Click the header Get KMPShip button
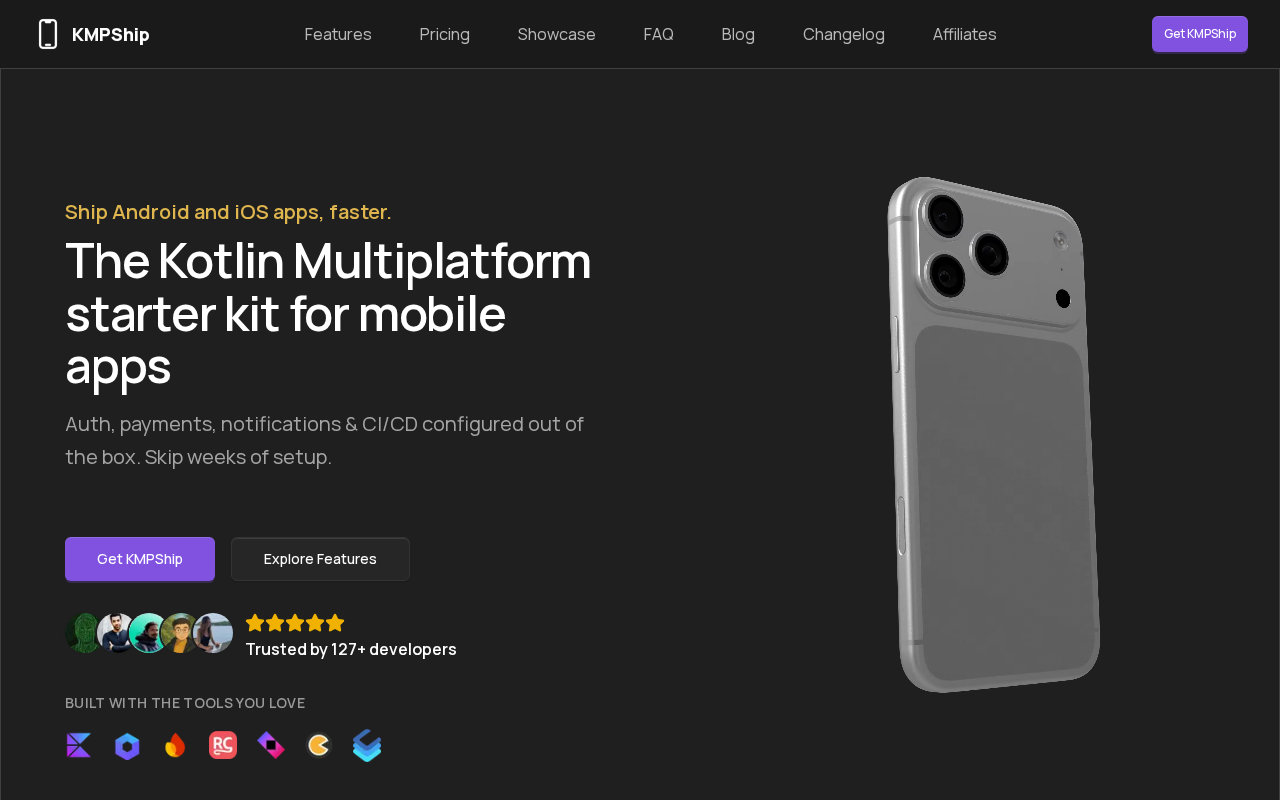This screenshot has width=1280, height=800. pos(1200,34)
